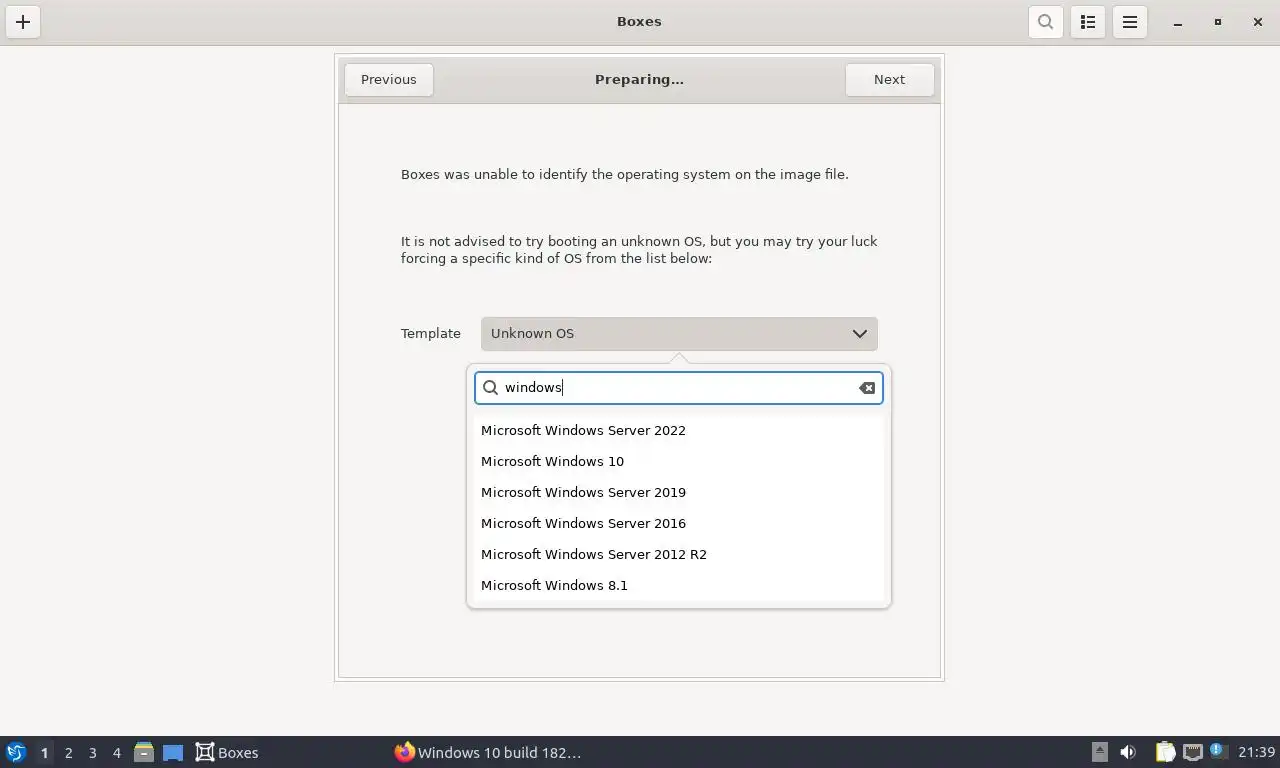Image resolution: width=1280 pixels, height=768 pixels.
Task: Switch to workspace 1 on the taskbar
Action: point(44,753)
